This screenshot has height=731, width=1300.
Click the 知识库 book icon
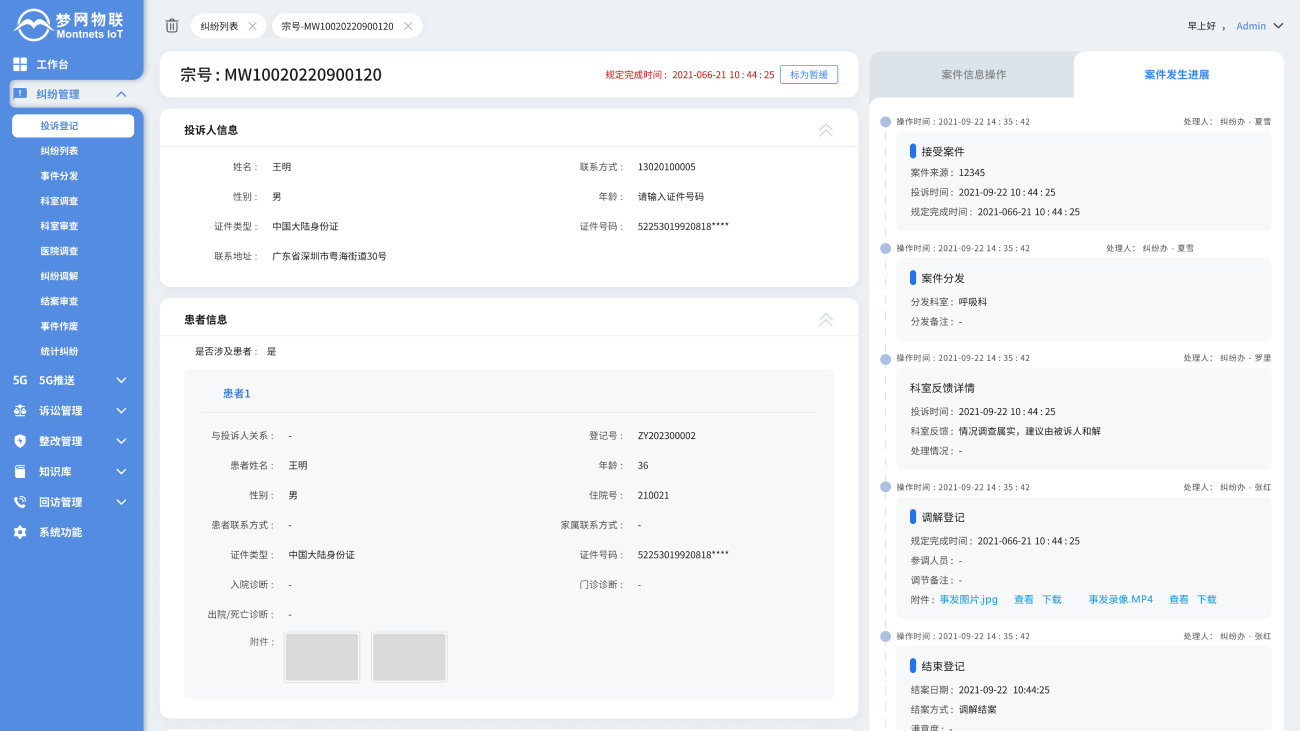coord(20,471)
